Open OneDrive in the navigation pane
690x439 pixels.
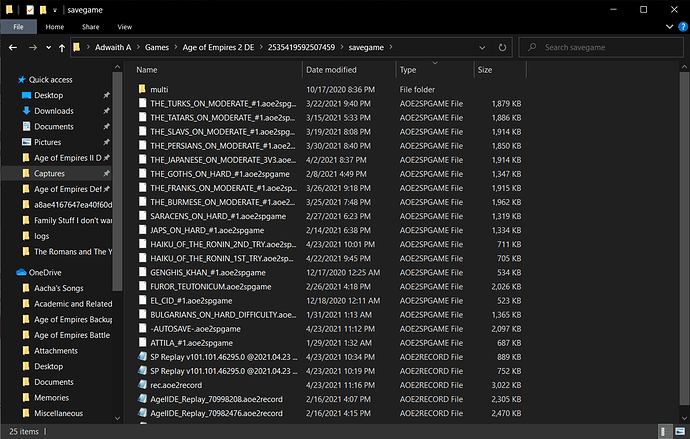(45, 272)
